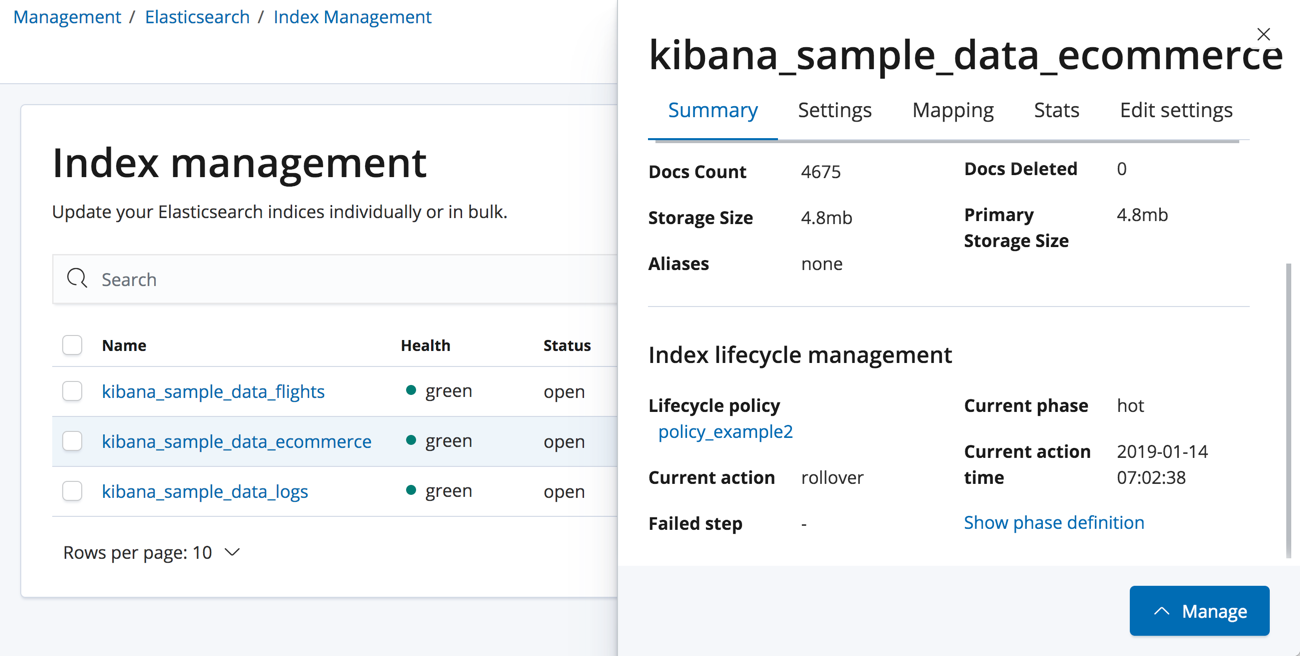The height and width of the screenshot is (656, 1300).
Task: Expand Show phase definition
Action: click(1054, 522)
